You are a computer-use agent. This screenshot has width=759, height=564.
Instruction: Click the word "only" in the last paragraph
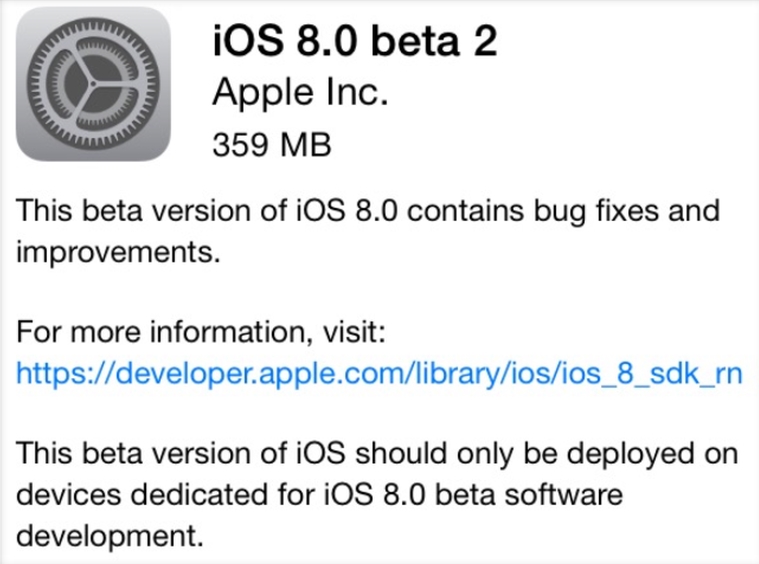coord(478,452)
